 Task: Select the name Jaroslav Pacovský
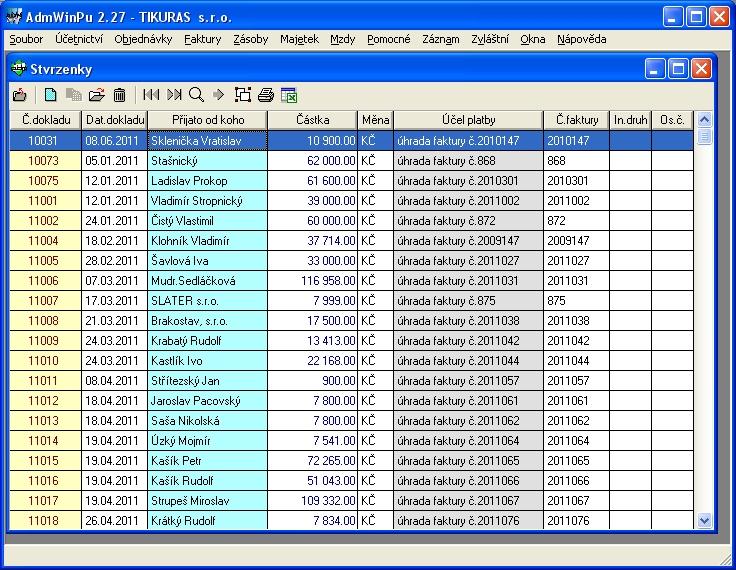[207, 401]
